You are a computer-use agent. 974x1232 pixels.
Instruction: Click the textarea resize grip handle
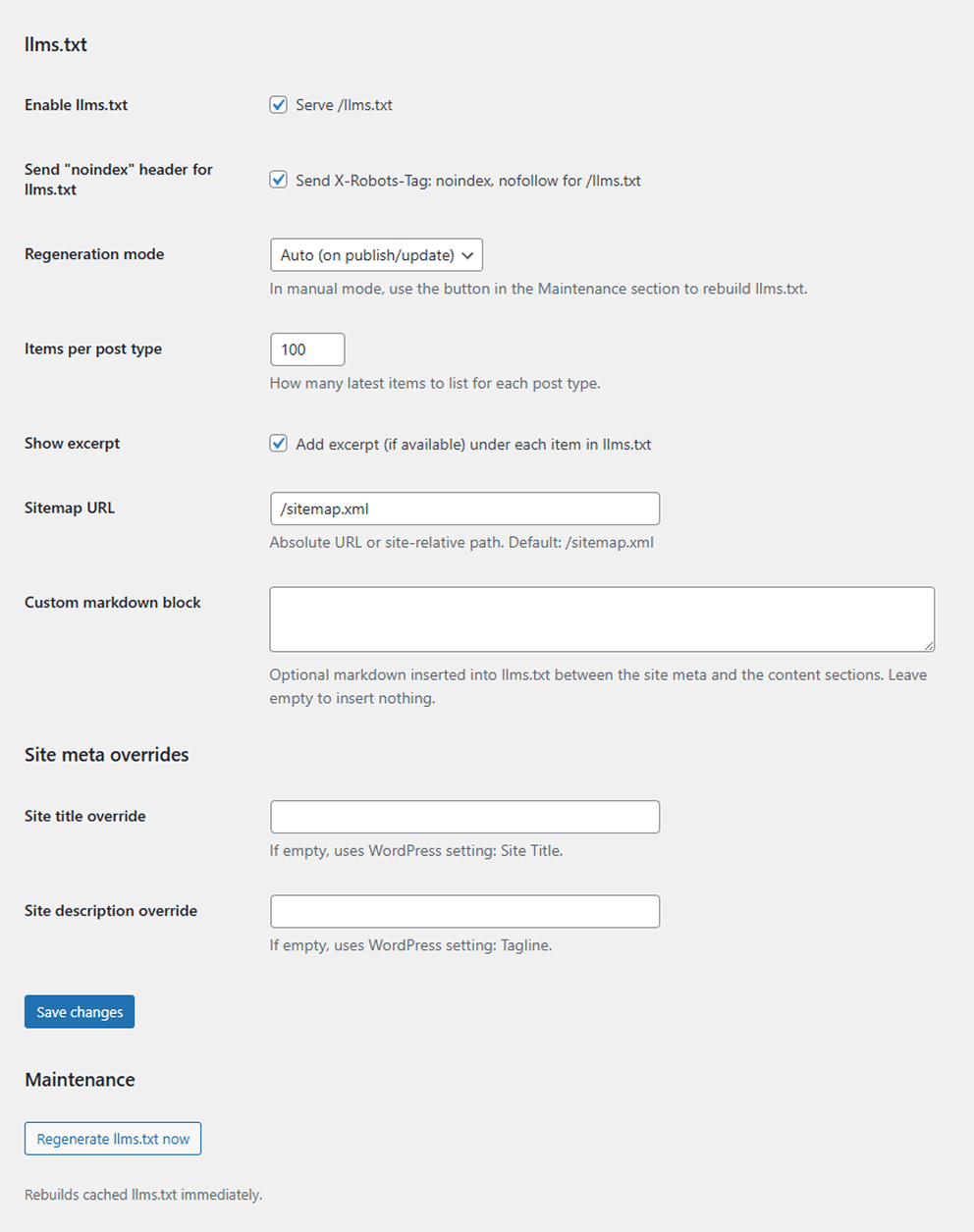point(930,646)
